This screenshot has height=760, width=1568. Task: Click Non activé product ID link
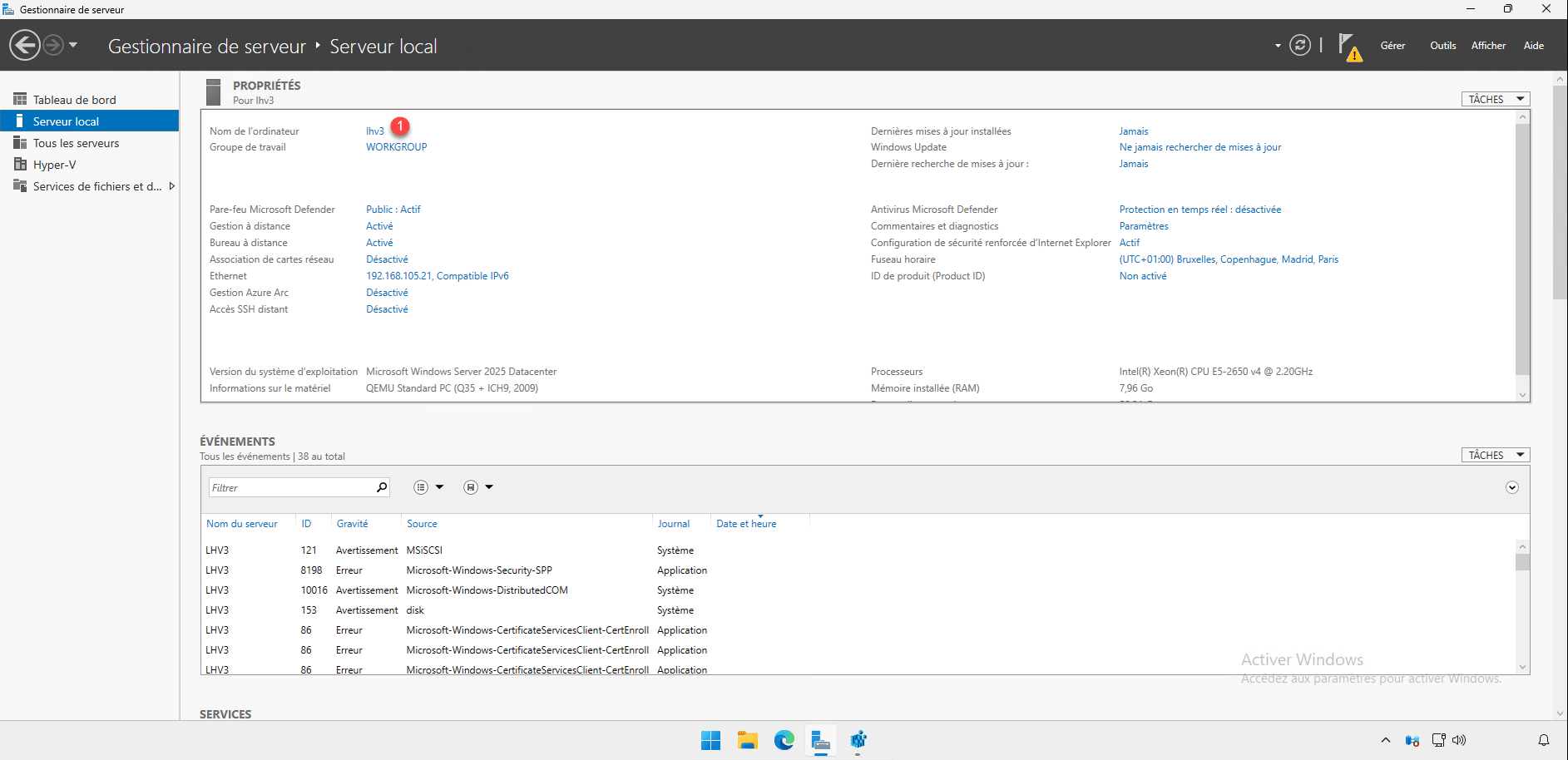pos(1143,276)
